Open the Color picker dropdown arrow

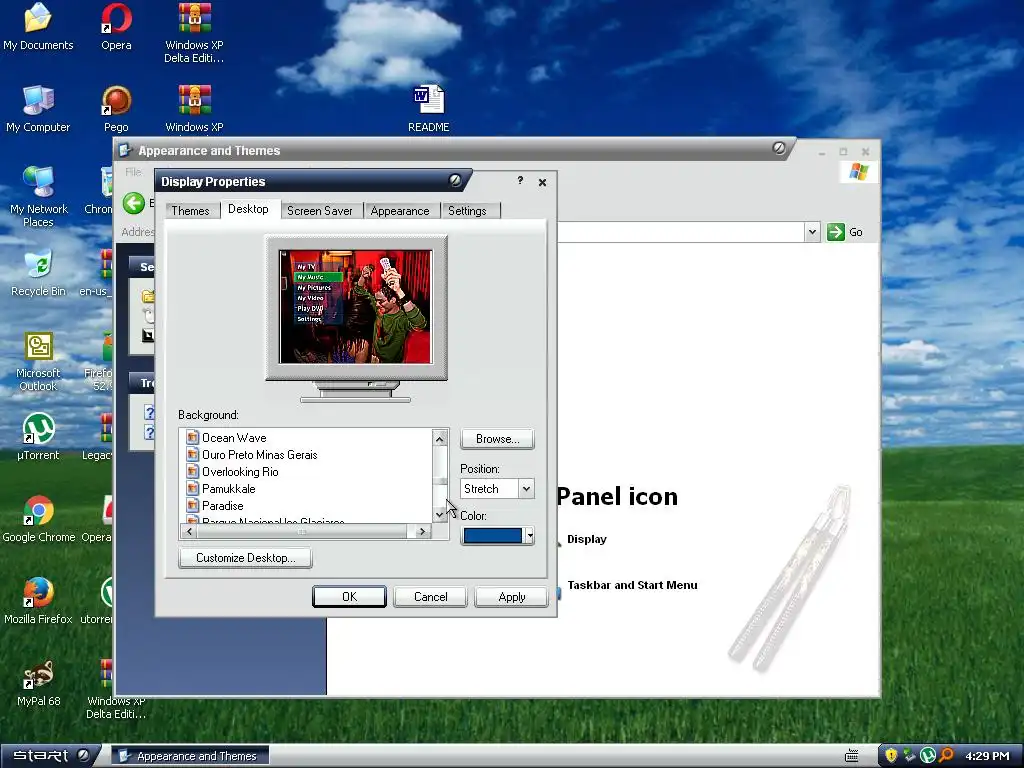coord(530,536)
